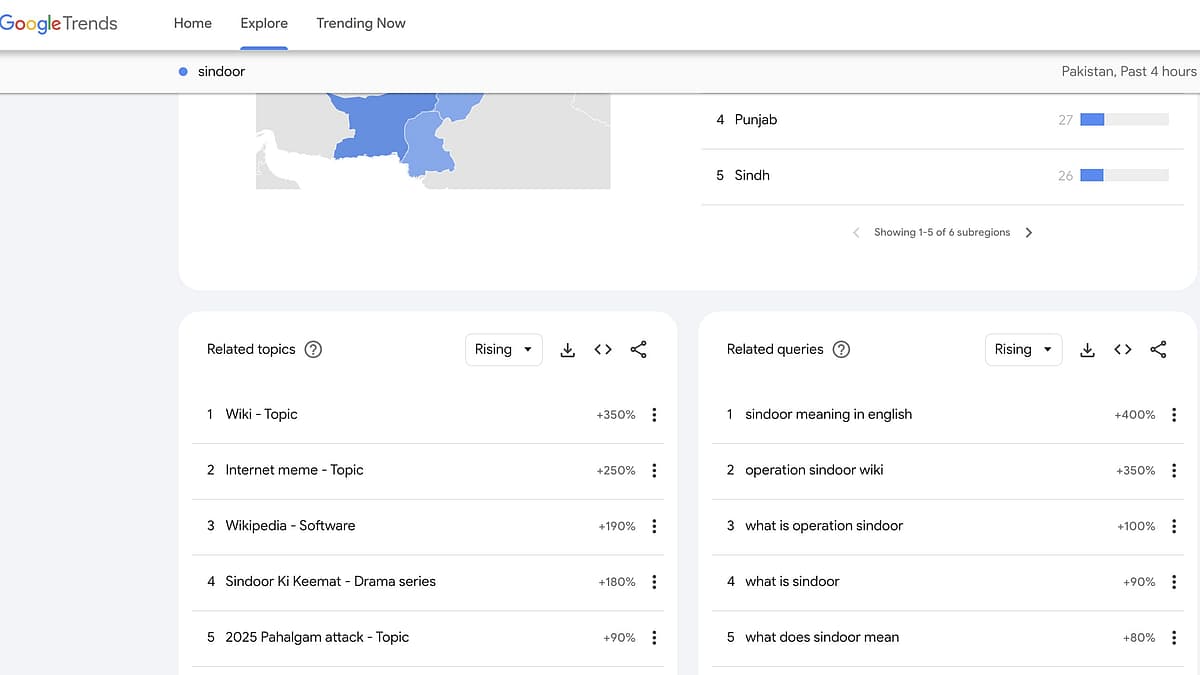The image size is (1200, 675).
Task: Expand Rising dropdown in Related queries
Action: click(1023, 349)
